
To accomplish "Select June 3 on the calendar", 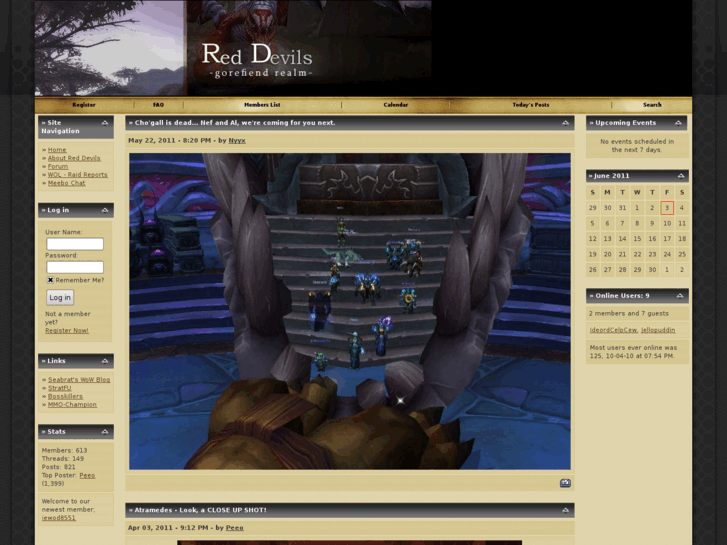I will click(x=667, y=208).
